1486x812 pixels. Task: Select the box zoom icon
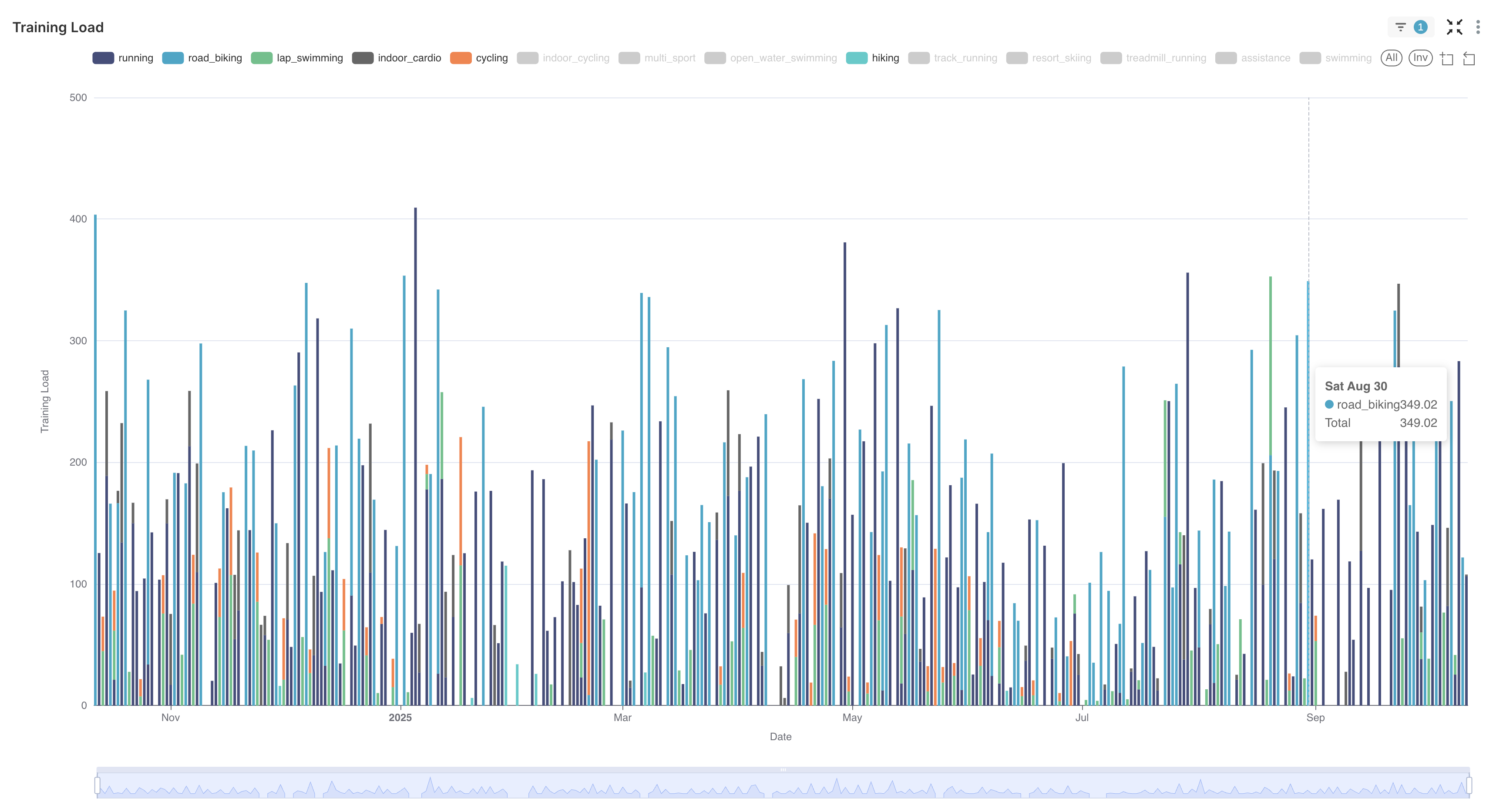click(1448, 58)
